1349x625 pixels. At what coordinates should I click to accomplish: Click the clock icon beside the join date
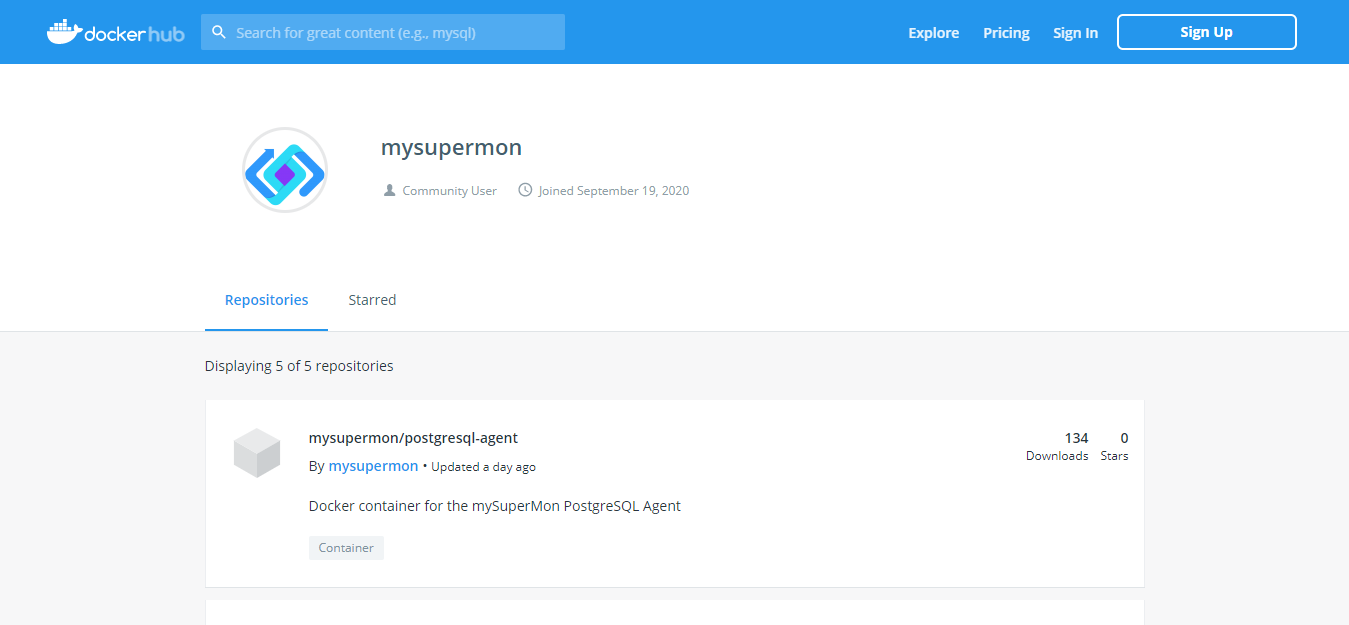525,190
